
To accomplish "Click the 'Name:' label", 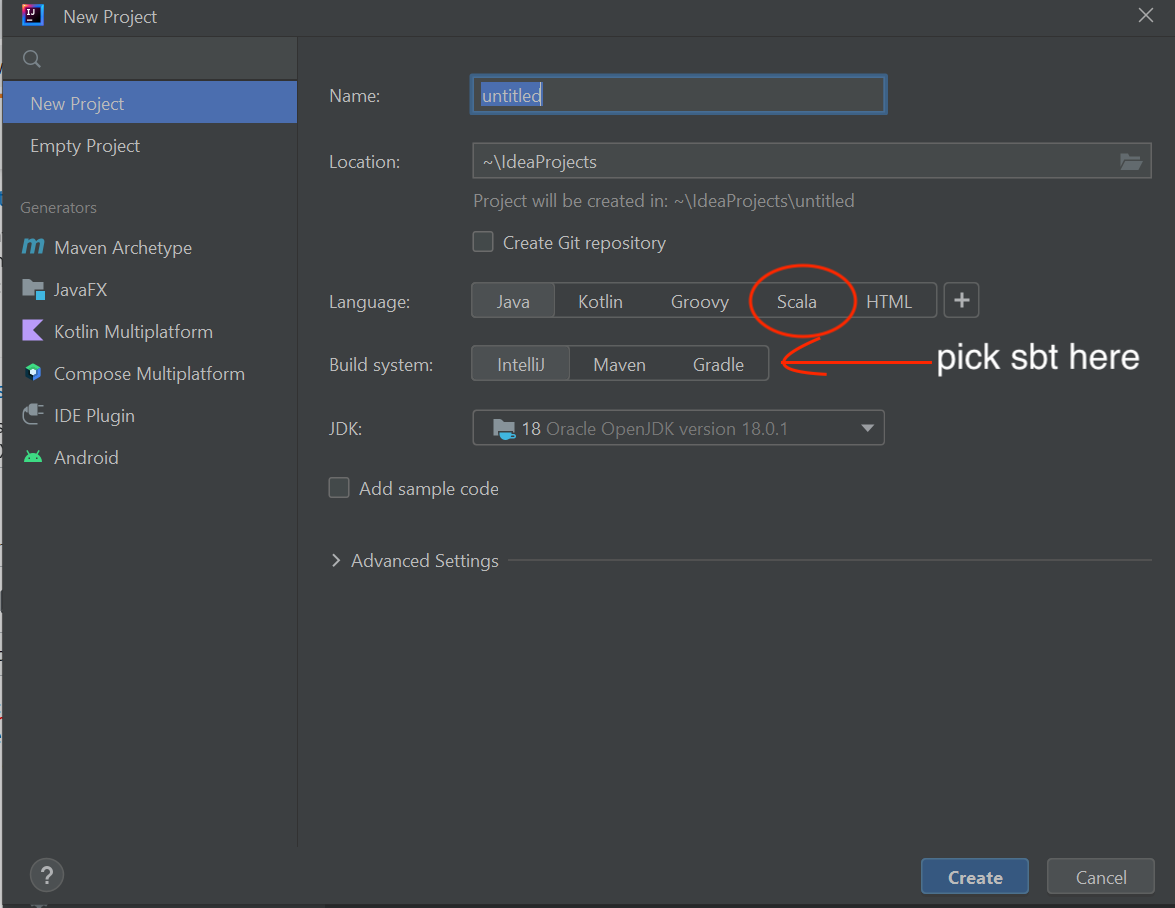I will click(354, 96).
